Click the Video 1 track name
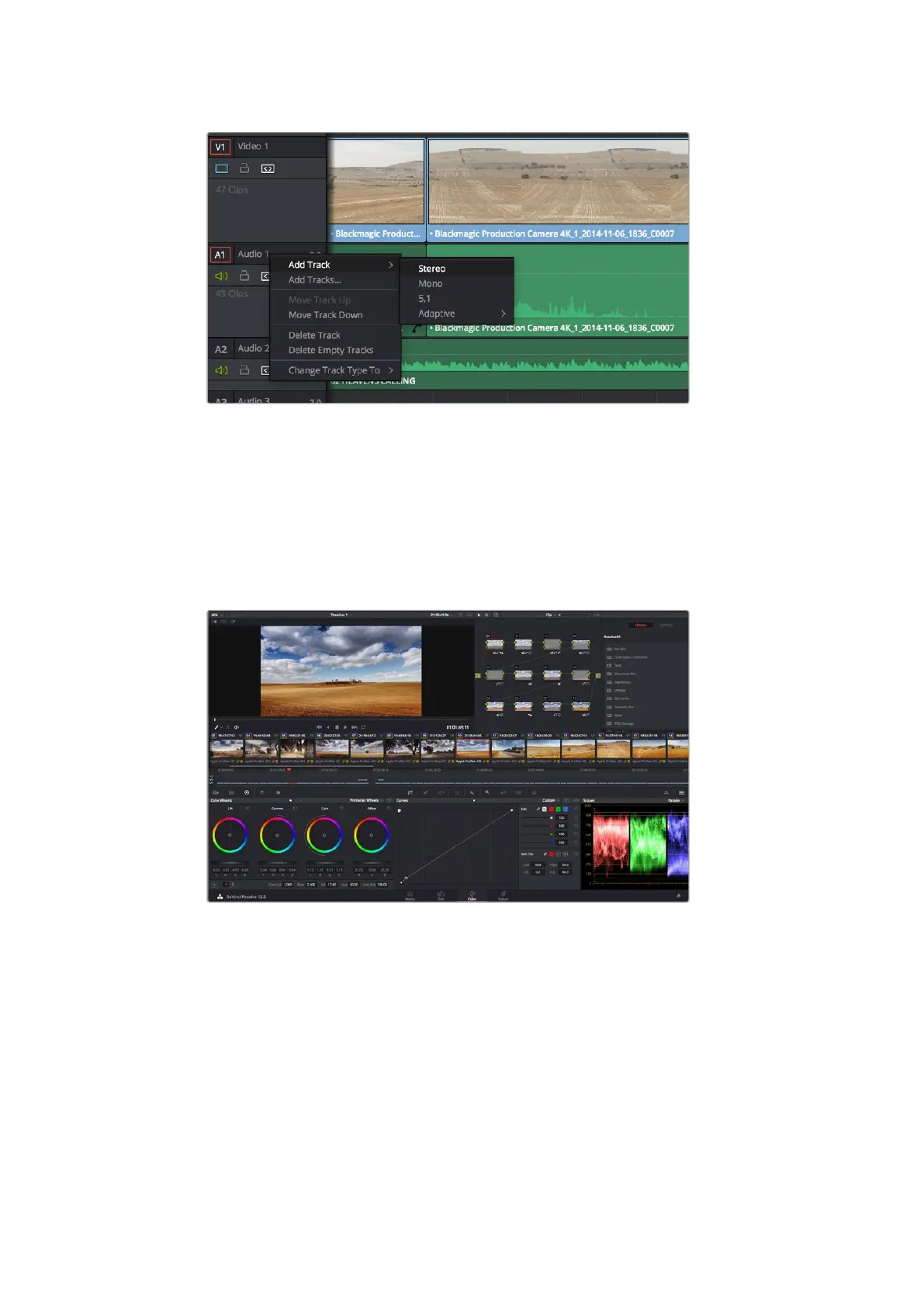The image size is (924, 1307). tap(253, 147)
